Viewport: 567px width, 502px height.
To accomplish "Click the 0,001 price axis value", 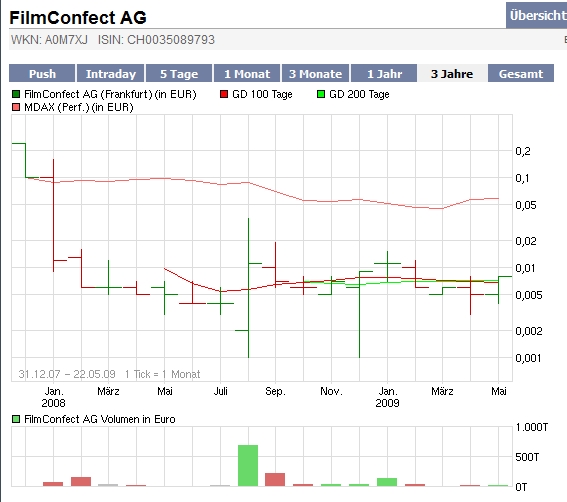I will point(528,358).
